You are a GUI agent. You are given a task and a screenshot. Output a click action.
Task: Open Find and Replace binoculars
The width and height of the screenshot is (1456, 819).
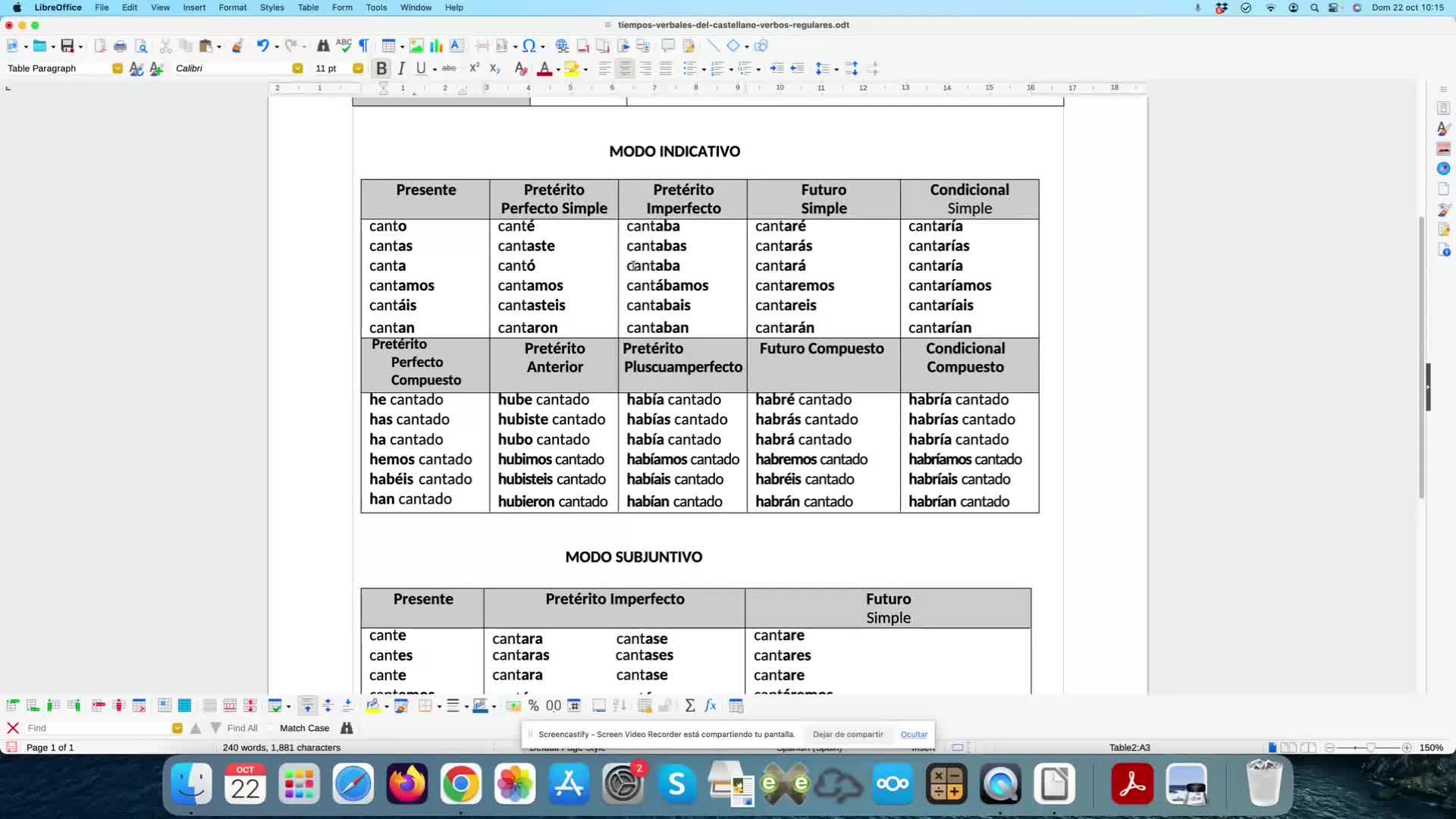(x=323, y=46)
